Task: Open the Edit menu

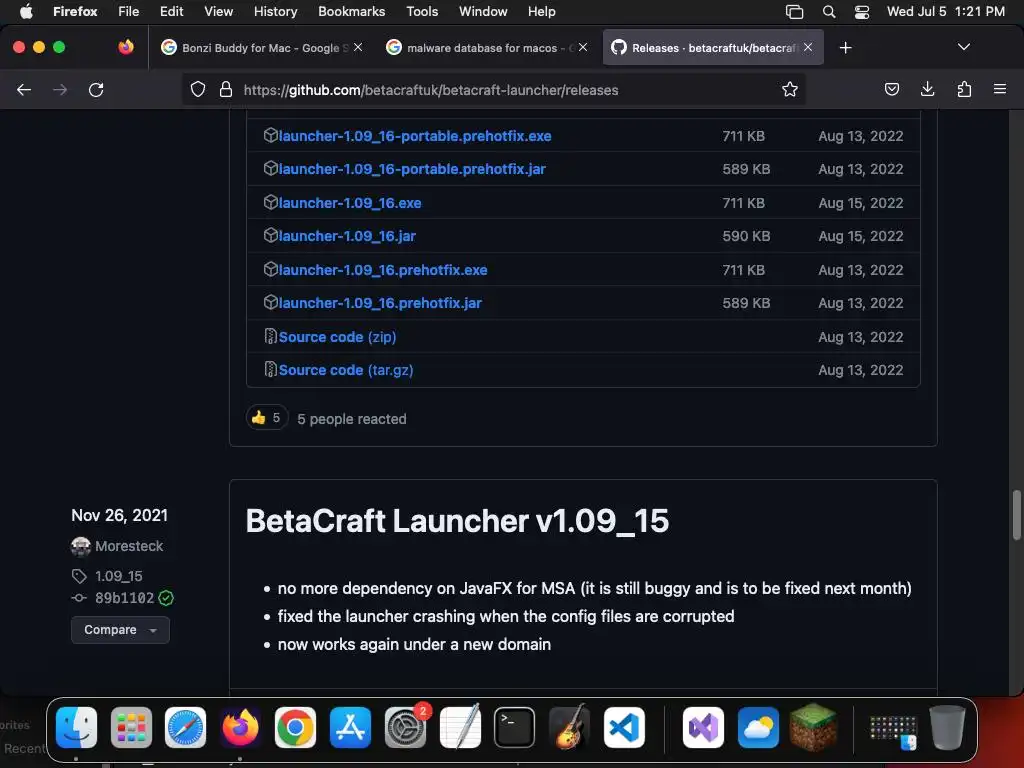Action: click(171, 11)
